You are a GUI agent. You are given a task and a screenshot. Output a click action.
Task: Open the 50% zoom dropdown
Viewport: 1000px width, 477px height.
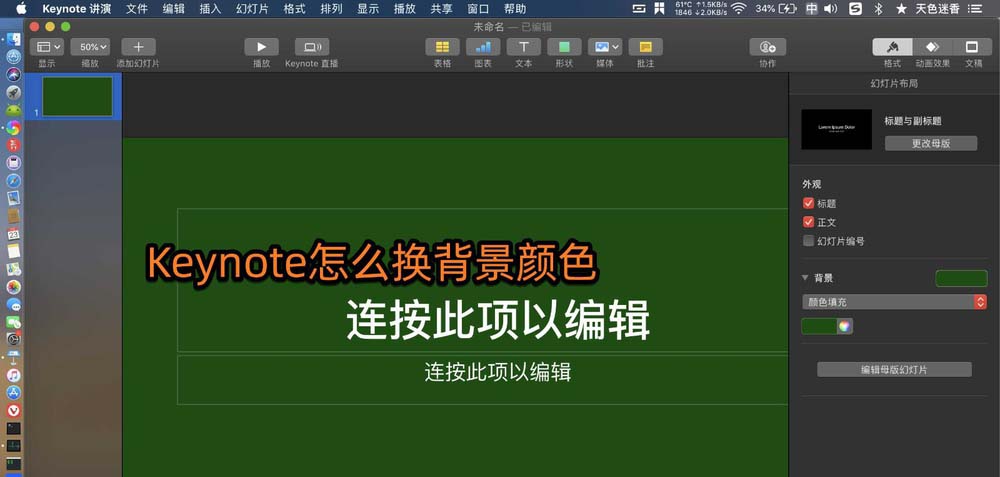90,47
